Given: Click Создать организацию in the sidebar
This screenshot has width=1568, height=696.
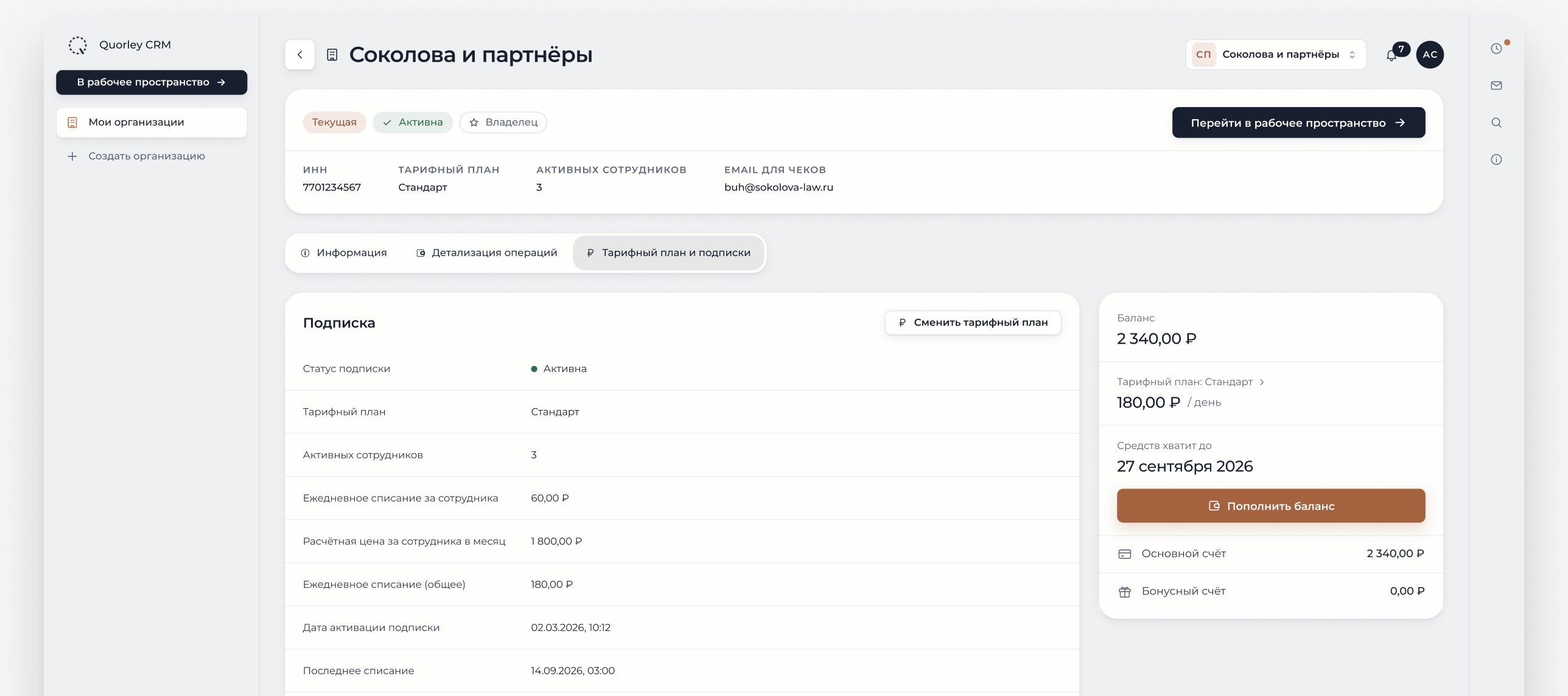Looking at the screenshot, I should tap(152, 156).
